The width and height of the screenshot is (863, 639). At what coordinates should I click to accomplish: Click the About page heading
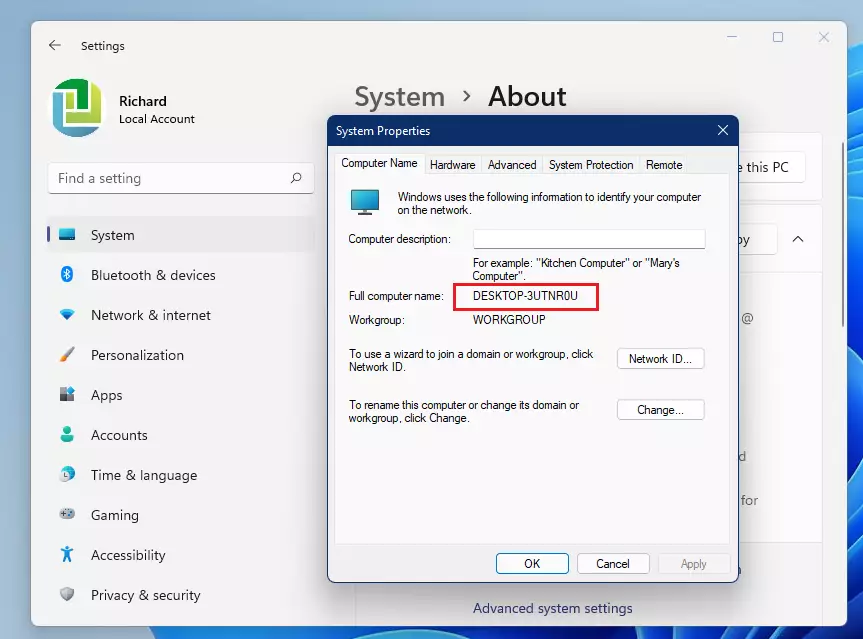click(x=527, y=97)
